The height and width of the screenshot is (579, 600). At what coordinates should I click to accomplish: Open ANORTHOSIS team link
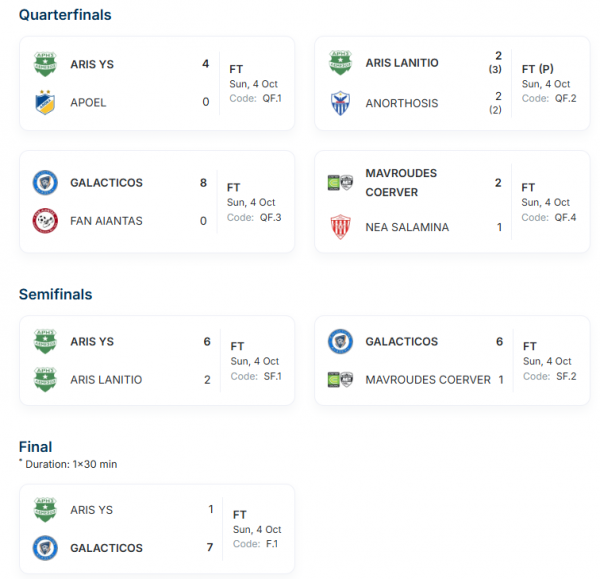[x=402, y=103]
